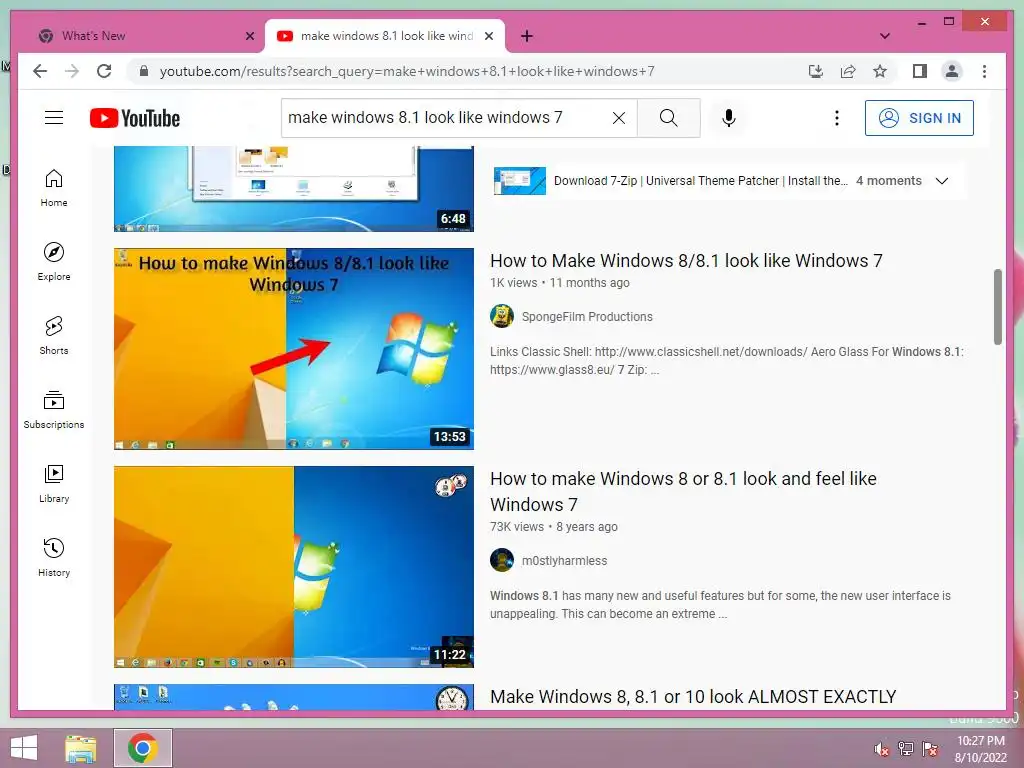Open Library in the sidebar
The width and height of the screenshot is (1024, 768).
point(54,483)
